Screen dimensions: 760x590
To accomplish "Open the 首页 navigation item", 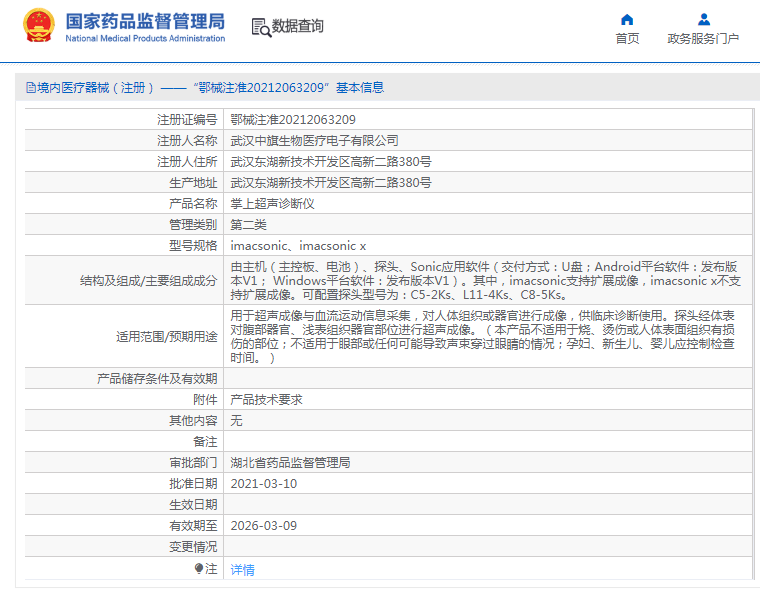I will click(627, 38).
